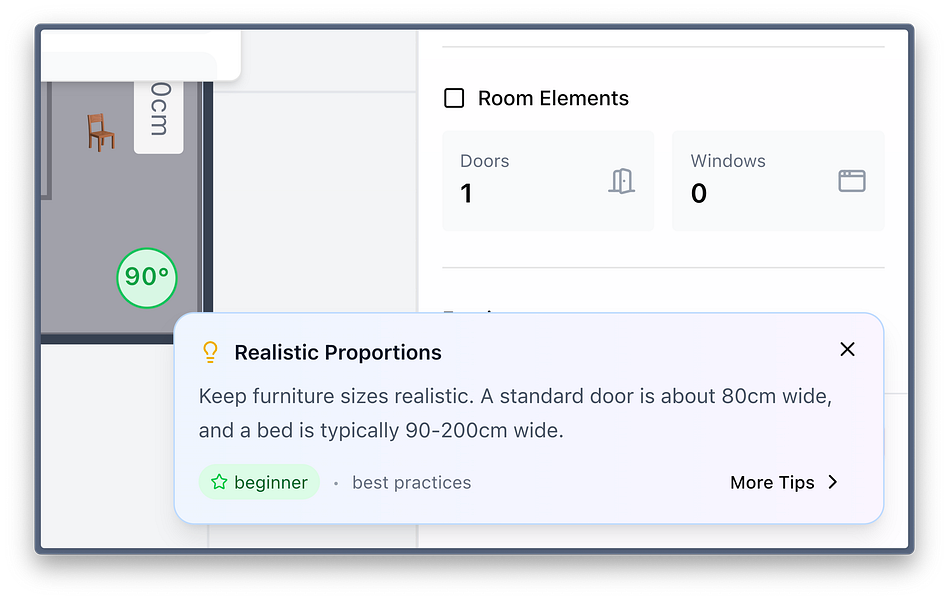Click the green 90° corner angle badge
Viewport: 949px width, 600px height.
tap(146, 277)
